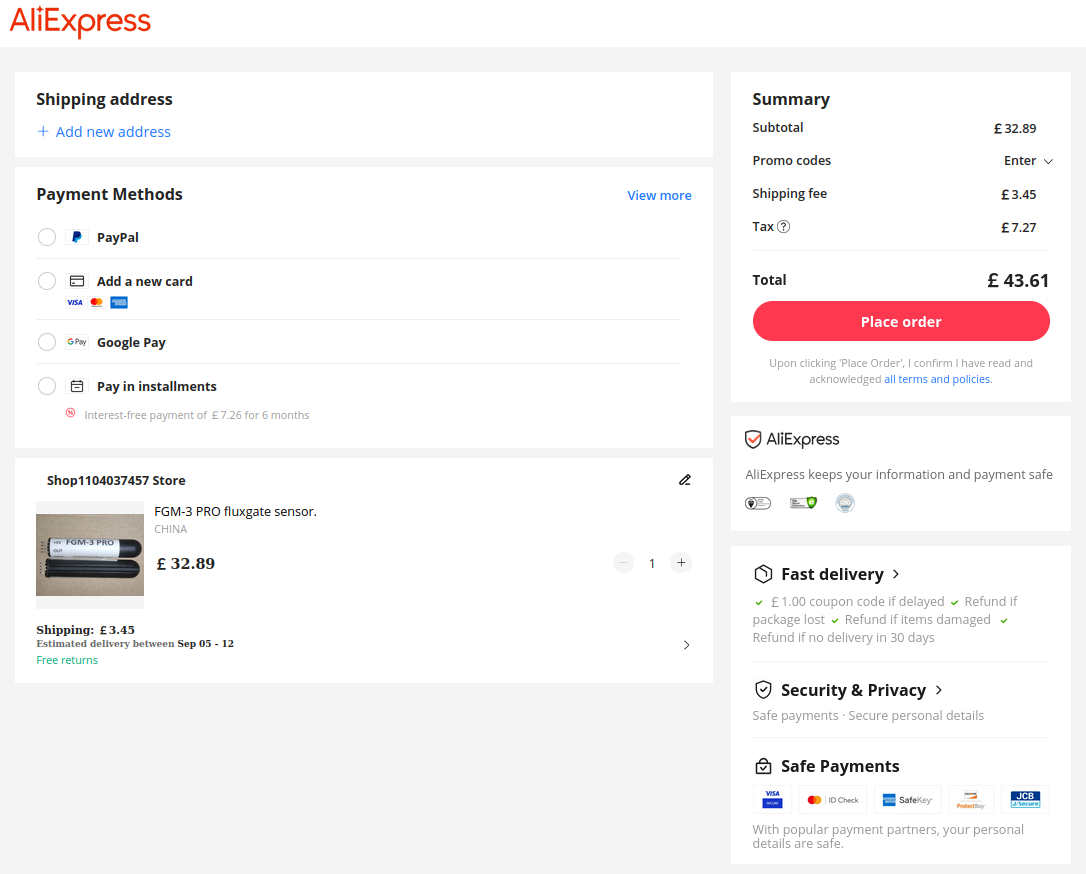
Task: Click the Tax help question mark icon
Action: pyautogui.click(x=784, y=227)
